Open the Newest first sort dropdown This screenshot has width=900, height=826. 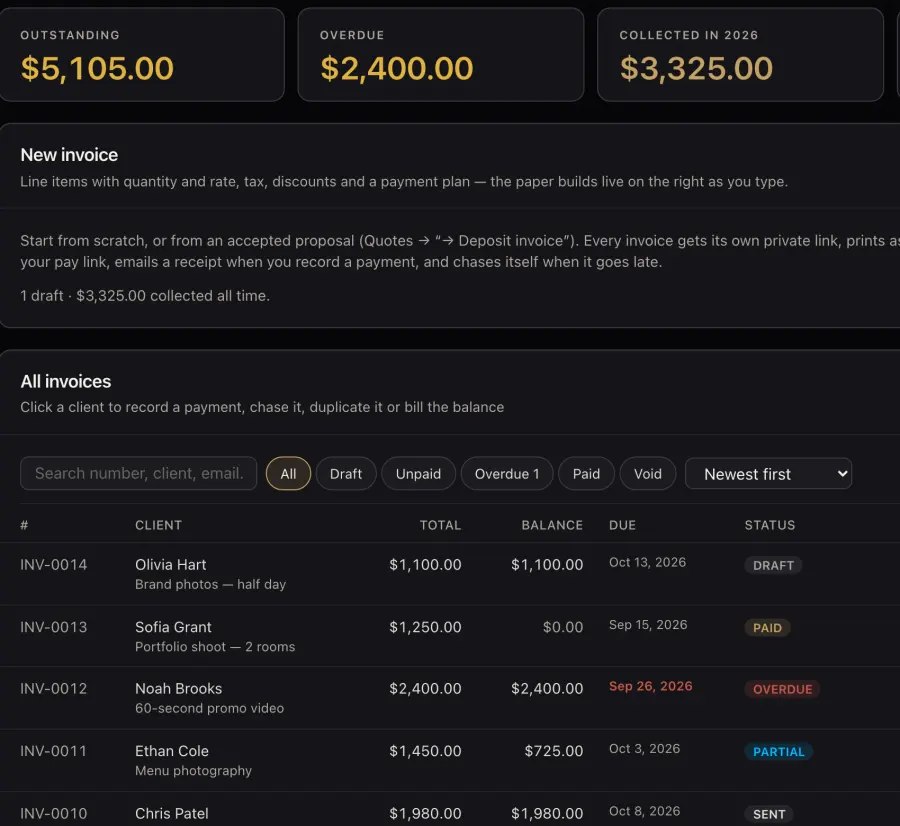pyautogui.click(x=769, y=474)
